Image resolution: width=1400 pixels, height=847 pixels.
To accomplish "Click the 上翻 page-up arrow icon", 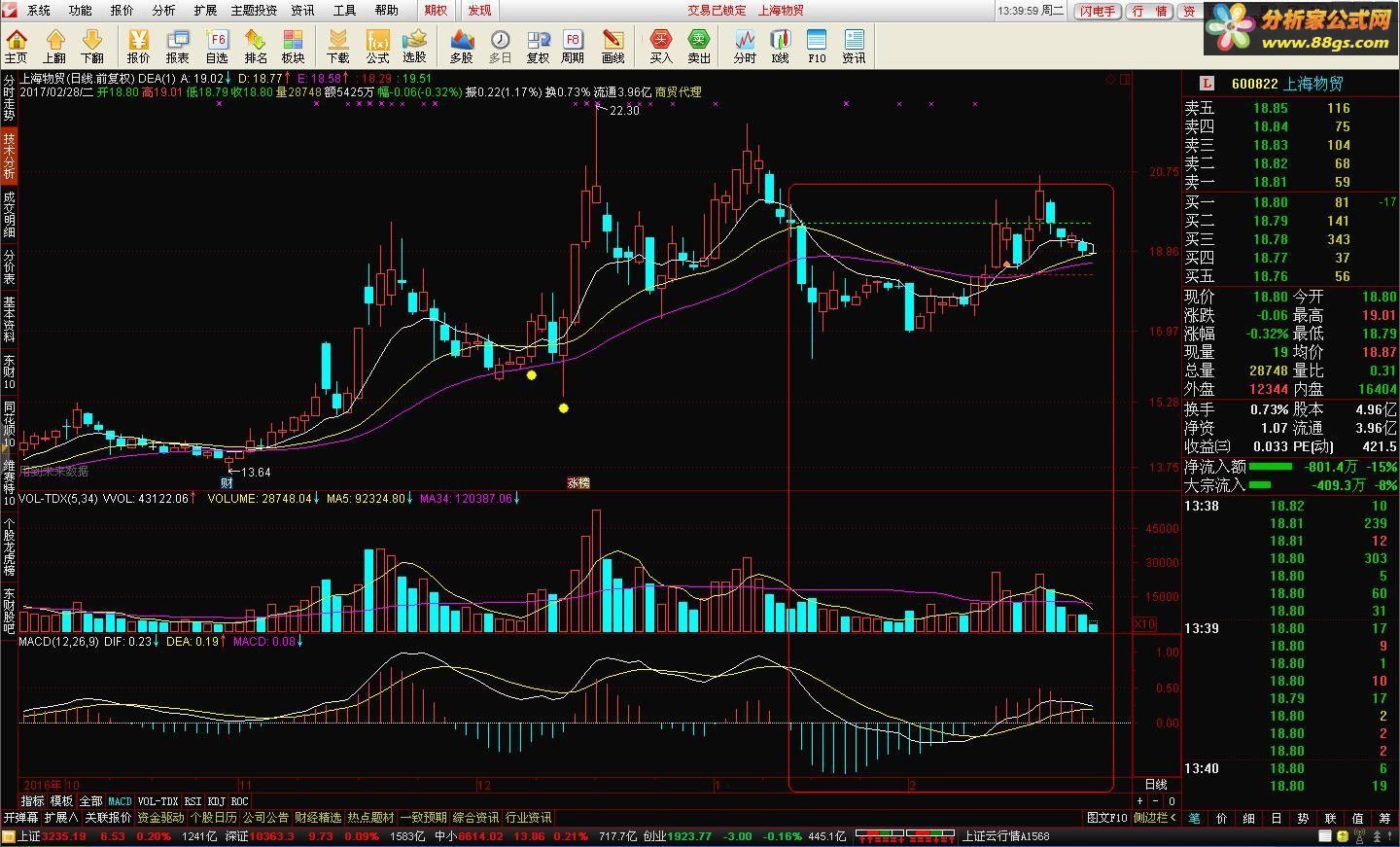I will pos(54,46).
